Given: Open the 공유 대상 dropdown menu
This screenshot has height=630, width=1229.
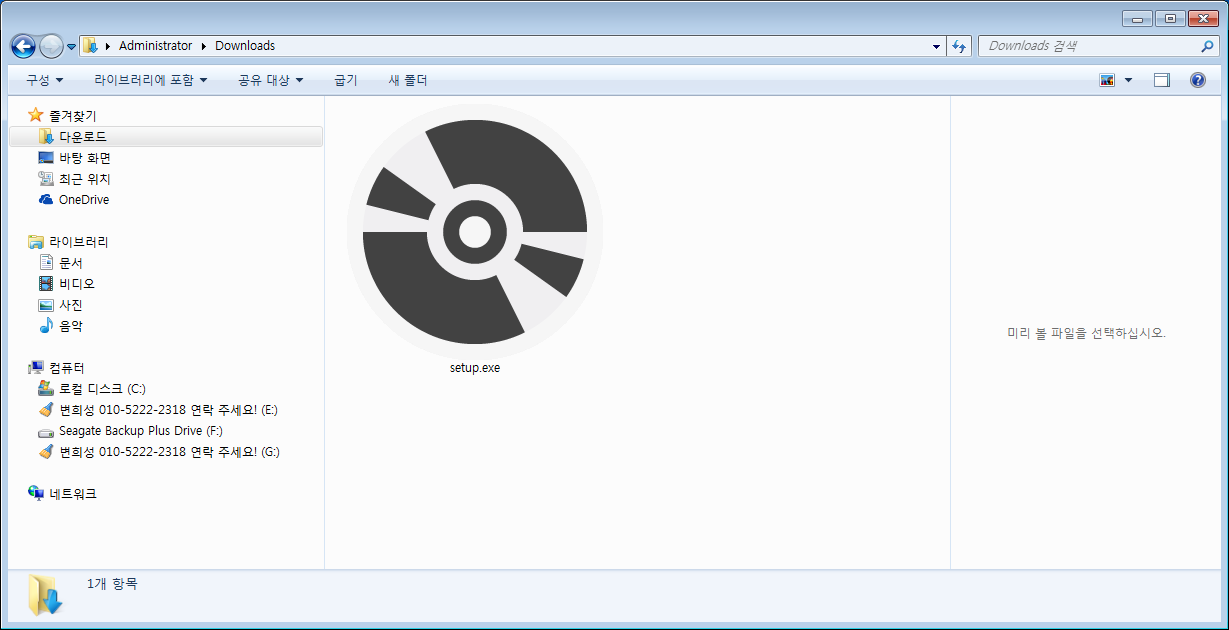Looking at the screenshot, I should (270, 80).
